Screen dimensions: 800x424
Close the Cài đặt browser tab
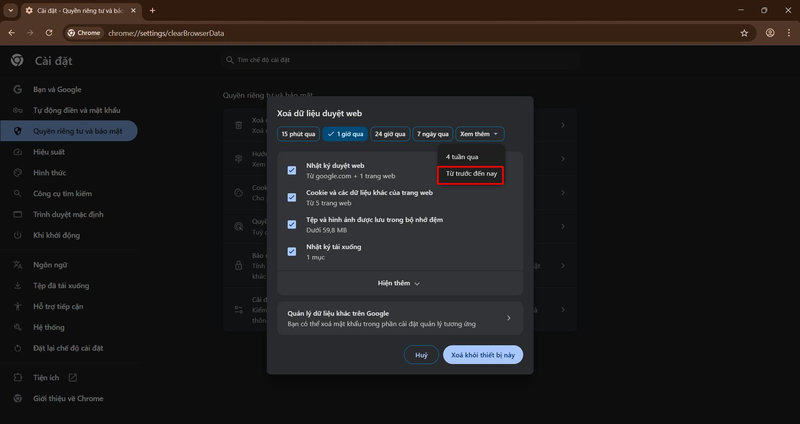[133, 10]
